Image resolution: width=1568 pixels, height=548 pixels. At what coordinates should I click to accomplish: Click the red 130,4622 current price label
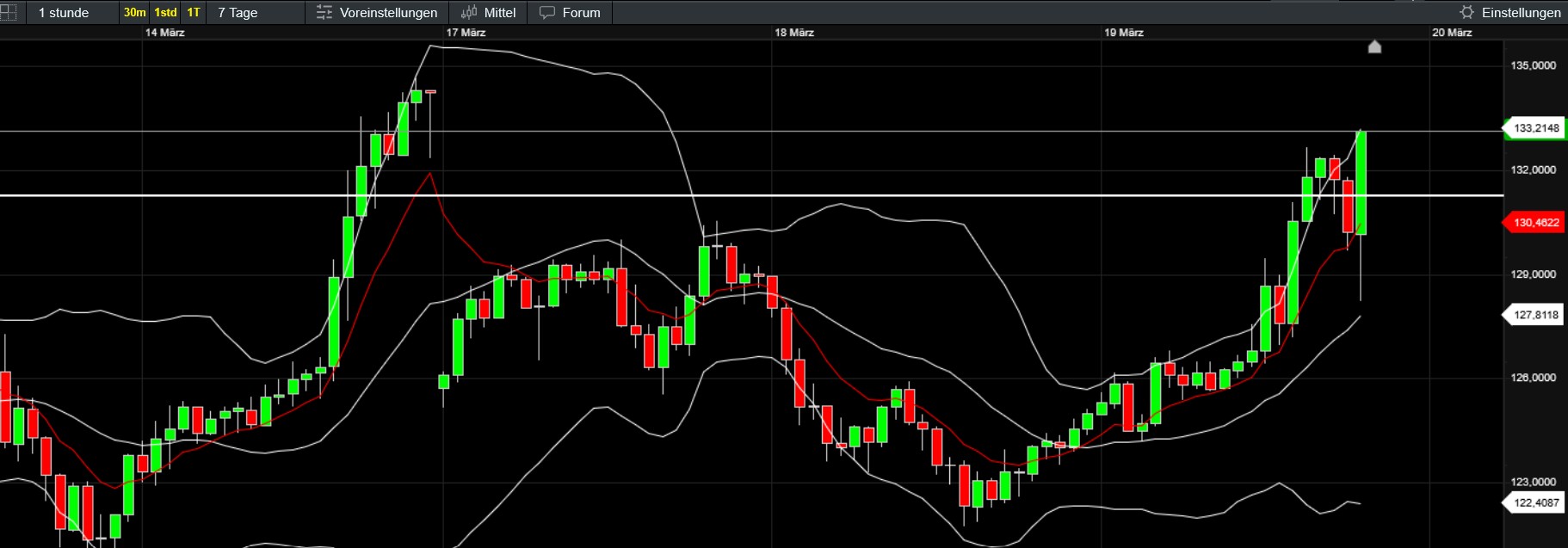point(1535,223)
